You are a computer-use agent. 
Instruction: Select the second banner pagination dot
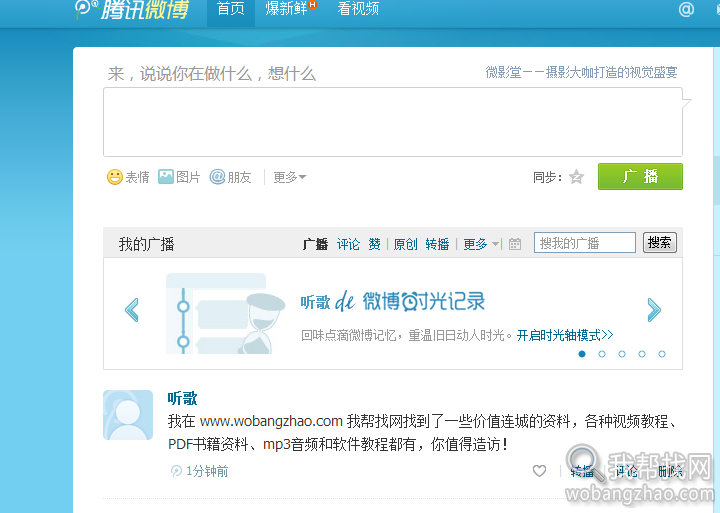602,354
